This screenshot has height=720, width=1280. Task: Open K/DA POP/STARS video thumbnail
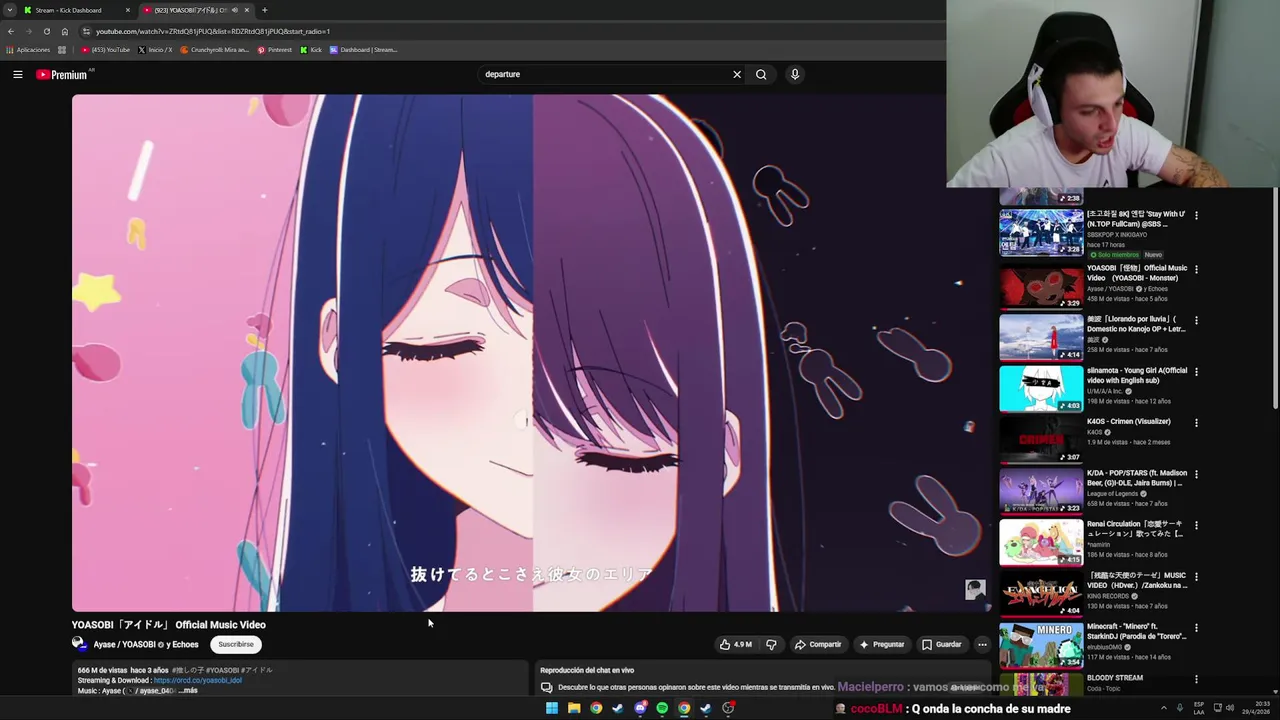coord(1041,491)
